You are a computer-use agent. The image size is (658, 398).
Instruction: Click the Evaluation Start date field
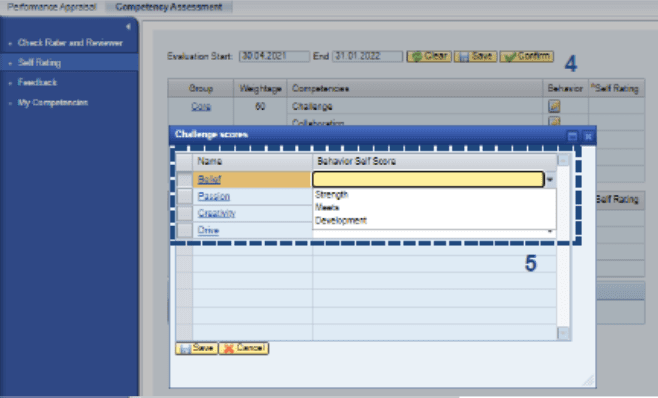coord(274,56)
